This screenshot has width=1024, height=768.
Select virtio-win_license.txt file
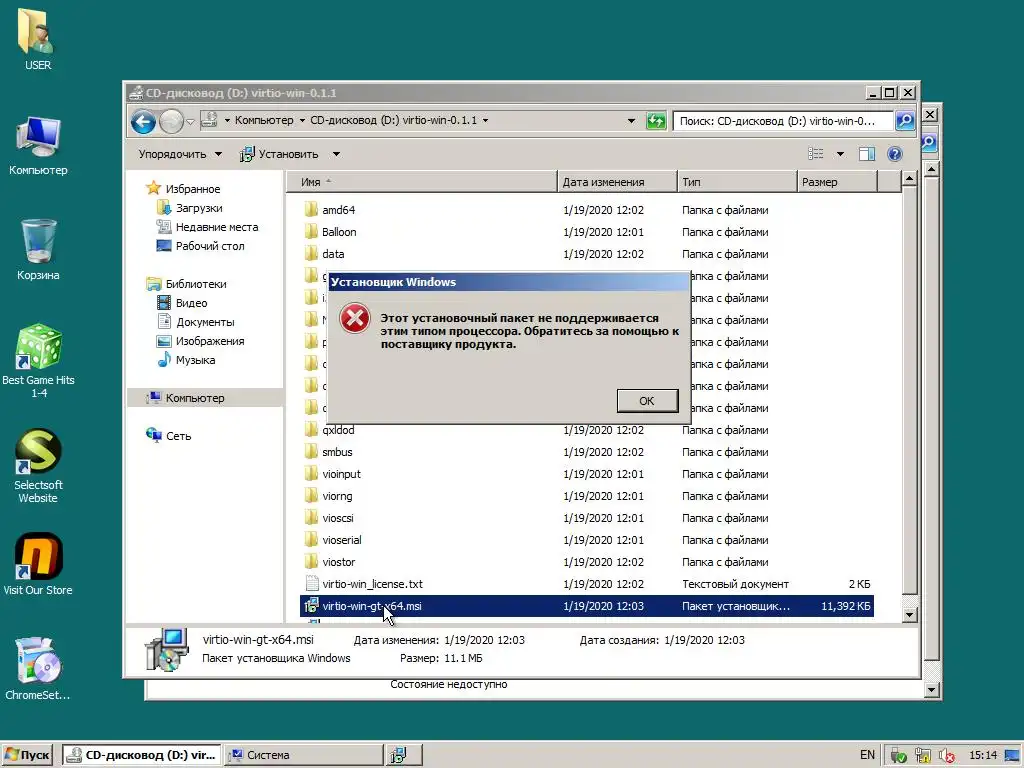(x=372, y=584)
